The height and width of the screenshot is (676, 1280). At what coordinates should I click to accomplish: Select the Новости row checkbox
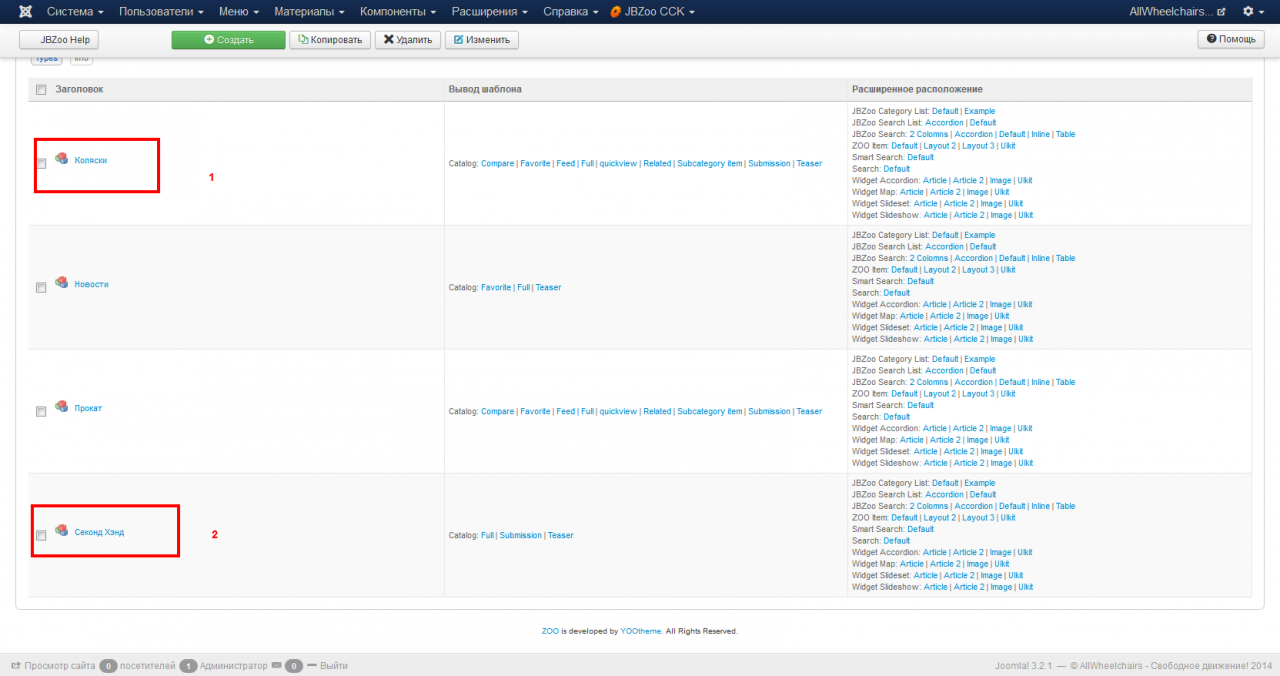(41, 288)
